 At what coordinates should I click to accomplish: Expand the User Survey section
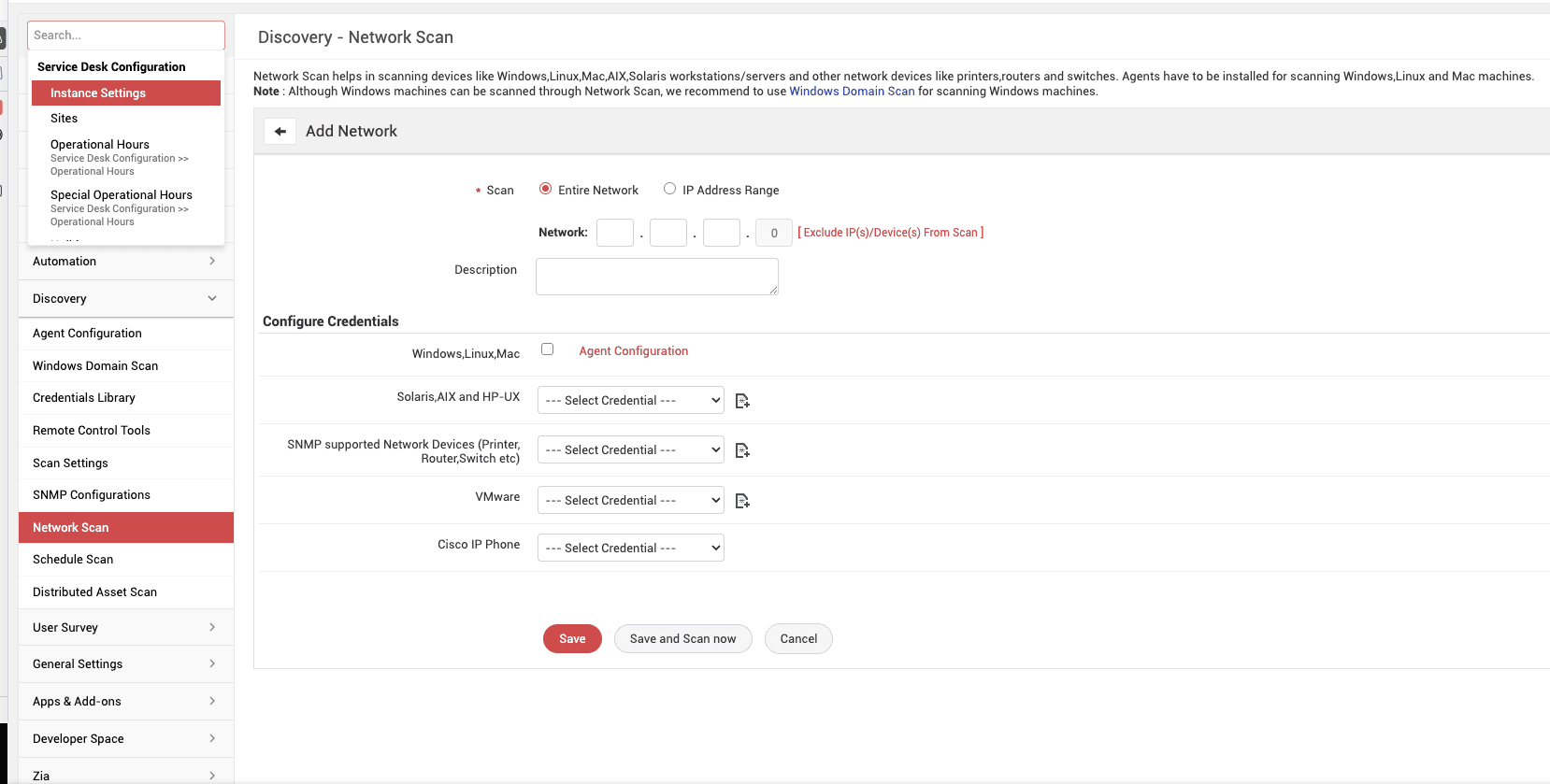point(126,628)
